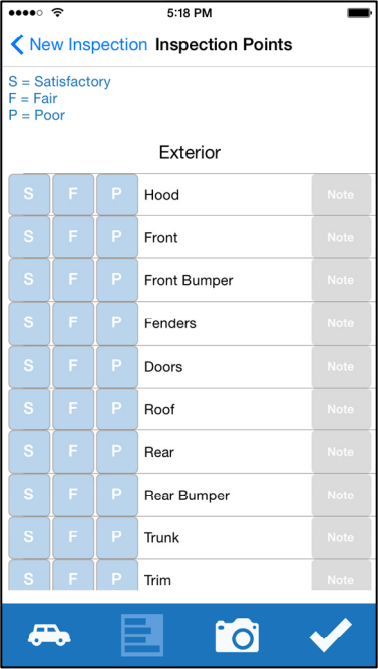Open the vehicle car icon tab
The width and height of the screenshot is (378, 669).
[x=49, y=634]
